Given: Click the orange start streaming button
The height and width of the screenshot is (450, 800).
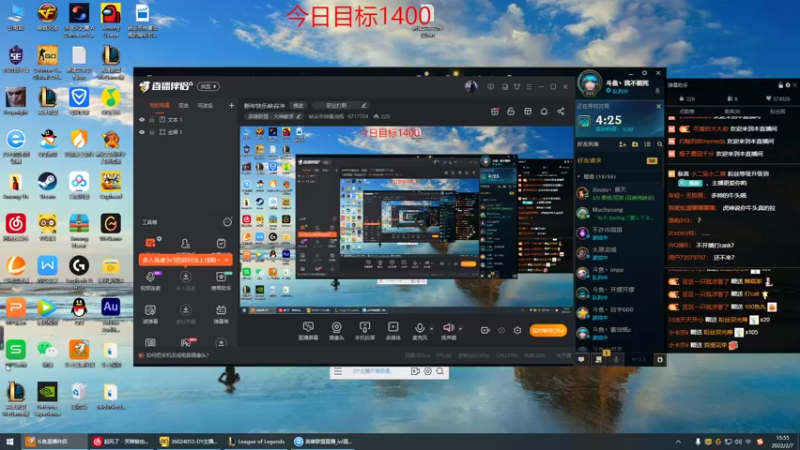Looking at the screenshot, I should [548, 331].
